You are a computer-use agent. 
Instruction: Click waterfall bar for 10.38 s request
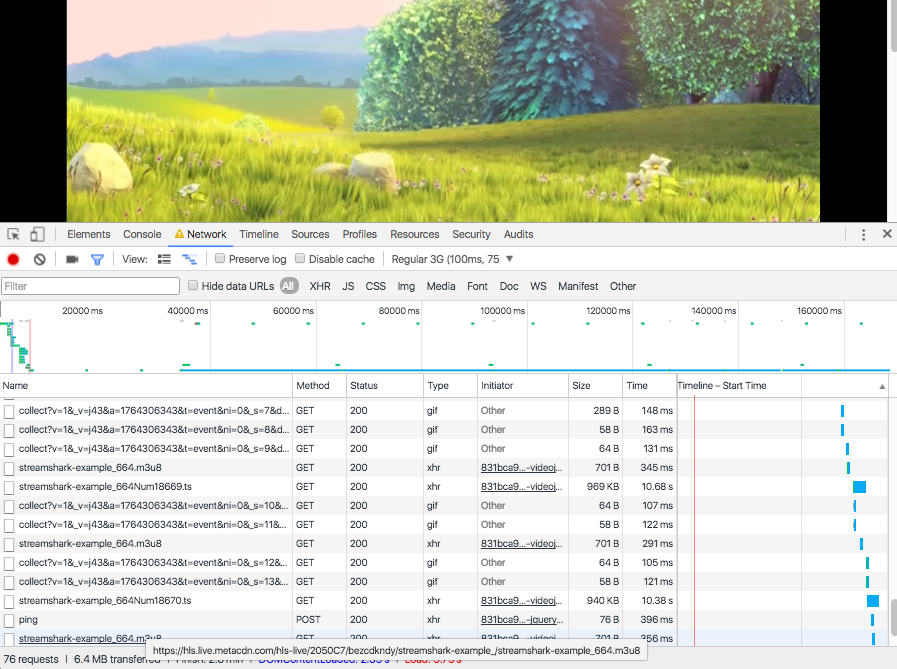873,601
